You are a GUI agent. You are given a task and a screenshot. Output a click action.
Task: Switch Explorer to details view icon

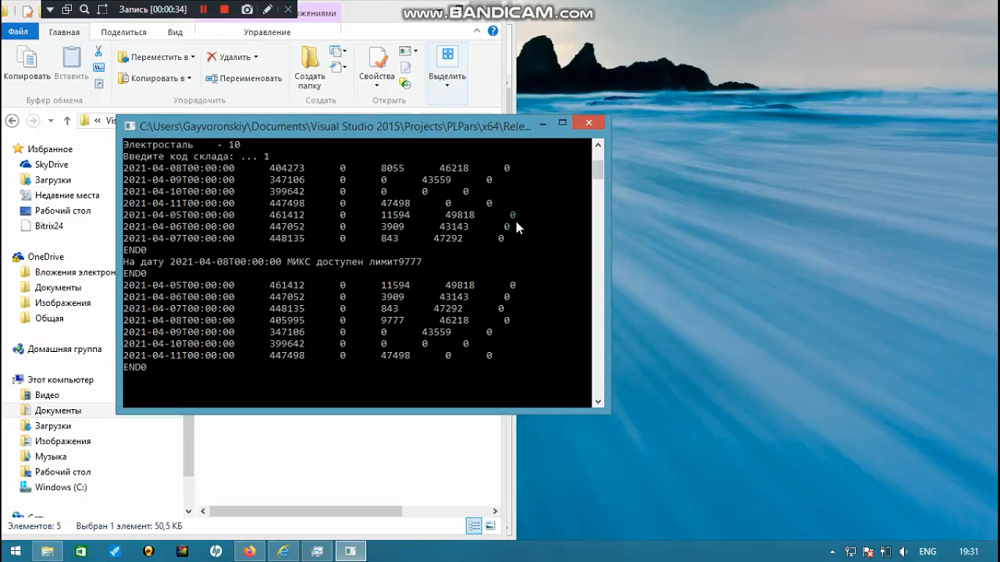474,526
